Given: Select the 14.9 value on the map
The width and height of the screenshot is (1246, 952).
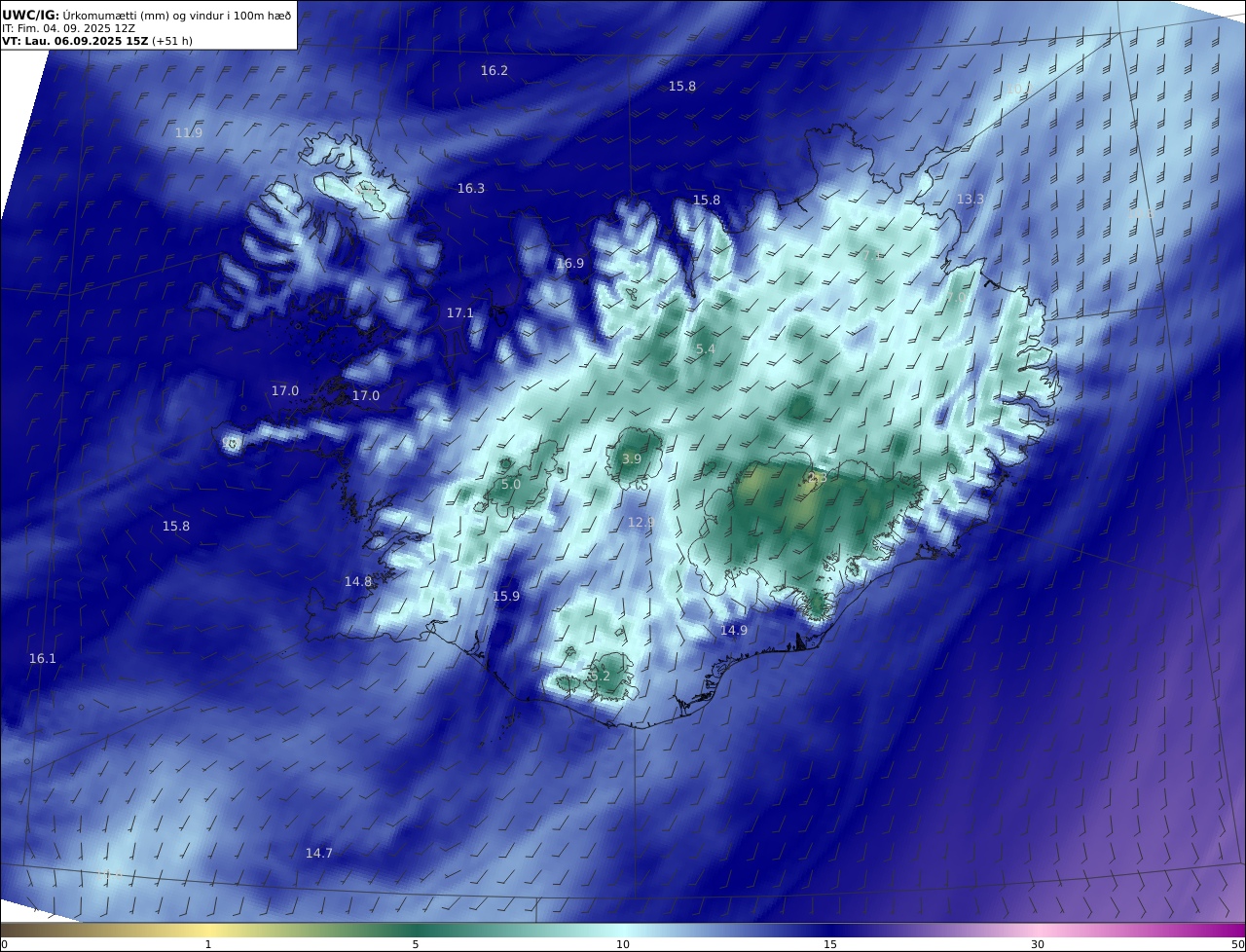Looking at the screenshot, I should 734,631.
